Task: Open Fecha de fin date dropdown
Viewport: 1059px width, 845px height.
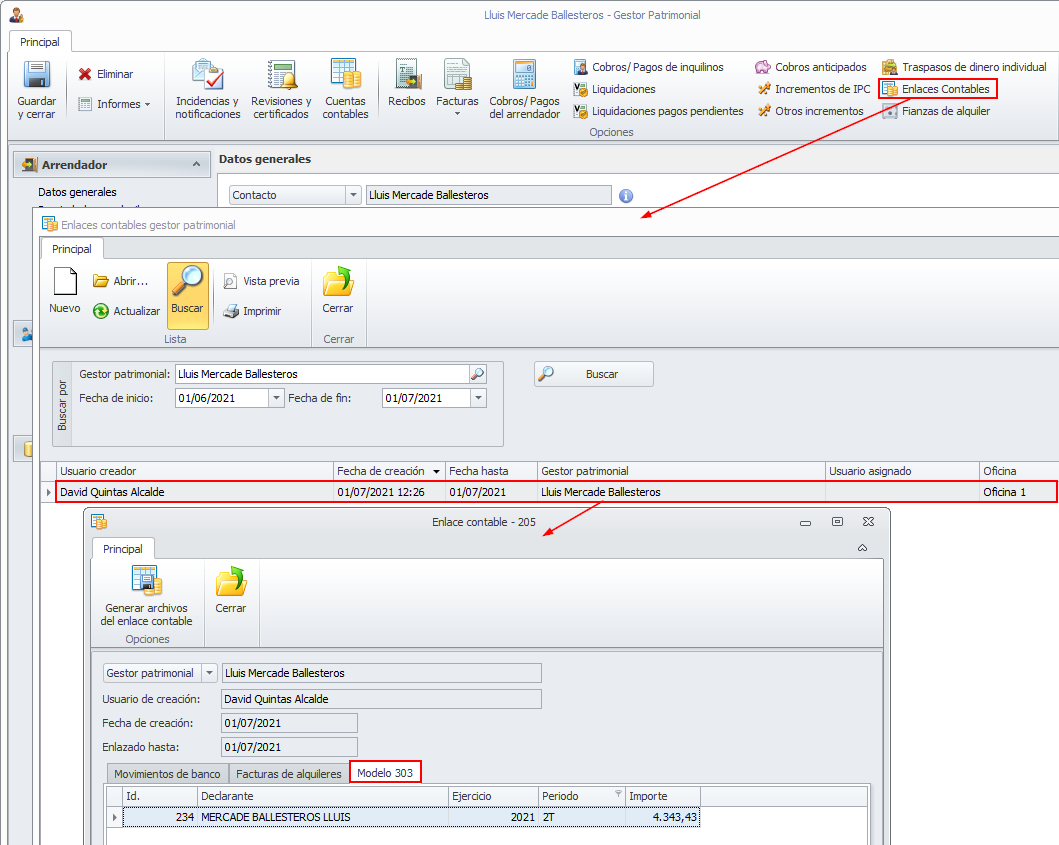Action: (x=478, y=399)
